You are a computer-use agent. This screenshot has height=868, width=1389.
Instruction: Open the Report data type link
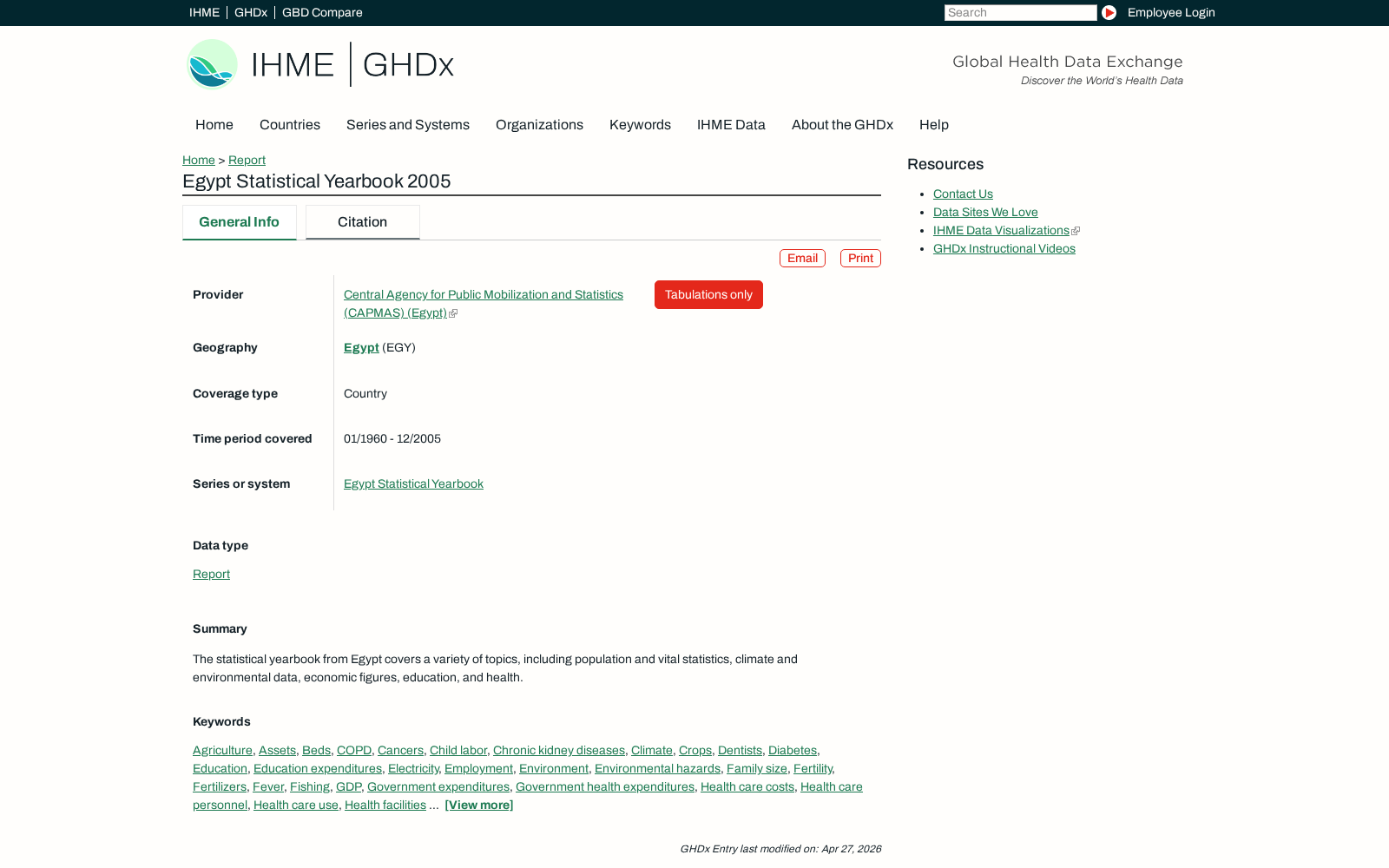pos(211,574)
